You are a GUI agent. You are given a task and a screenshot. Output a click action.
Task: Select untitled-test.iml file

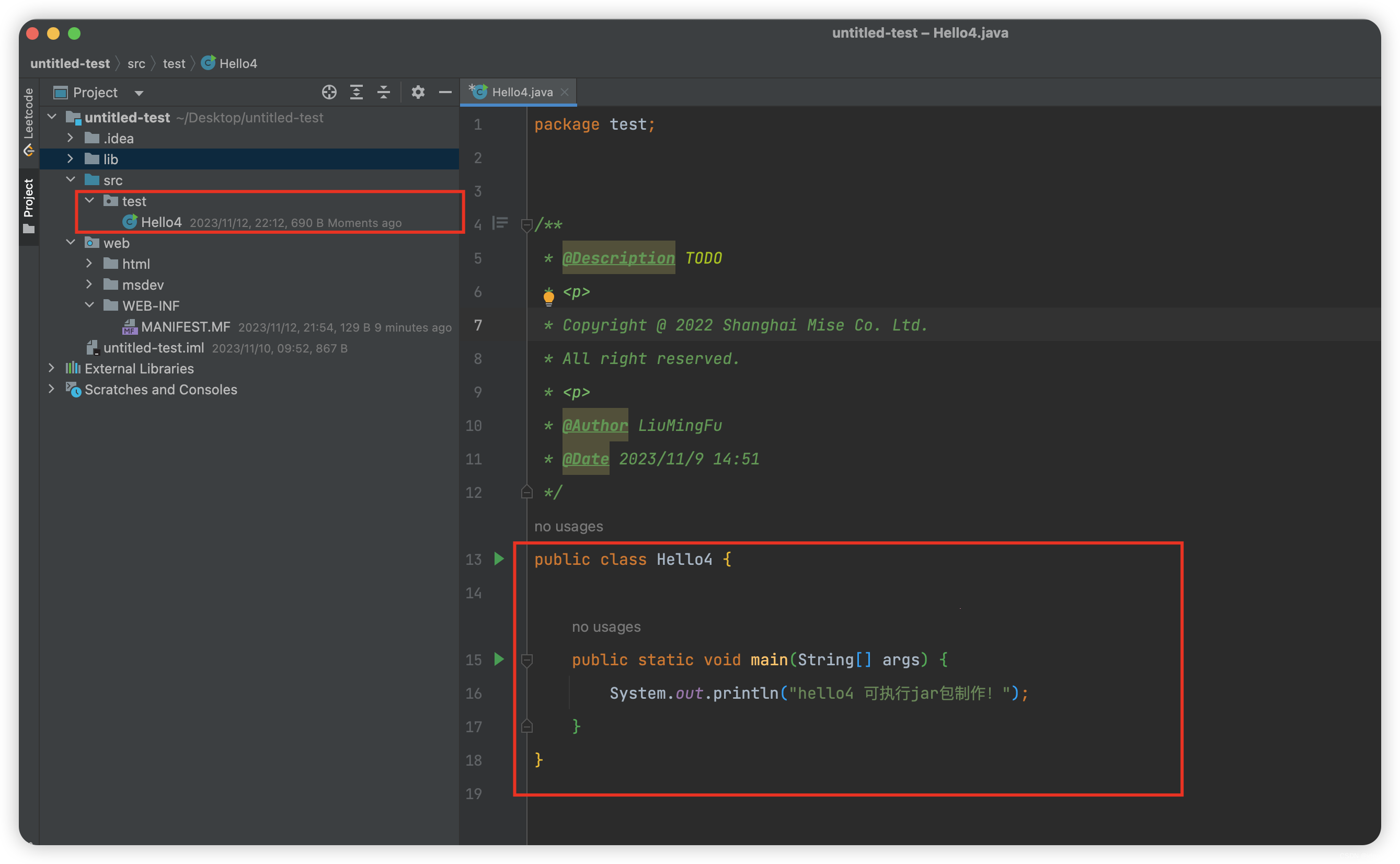pos(249,347)
